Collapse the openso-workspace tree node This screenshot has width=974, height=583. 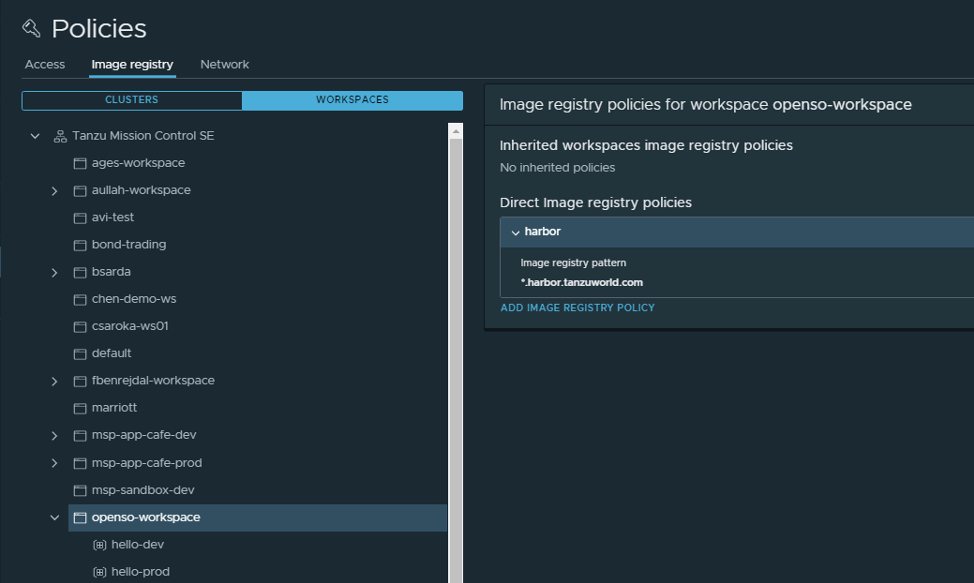55,517
